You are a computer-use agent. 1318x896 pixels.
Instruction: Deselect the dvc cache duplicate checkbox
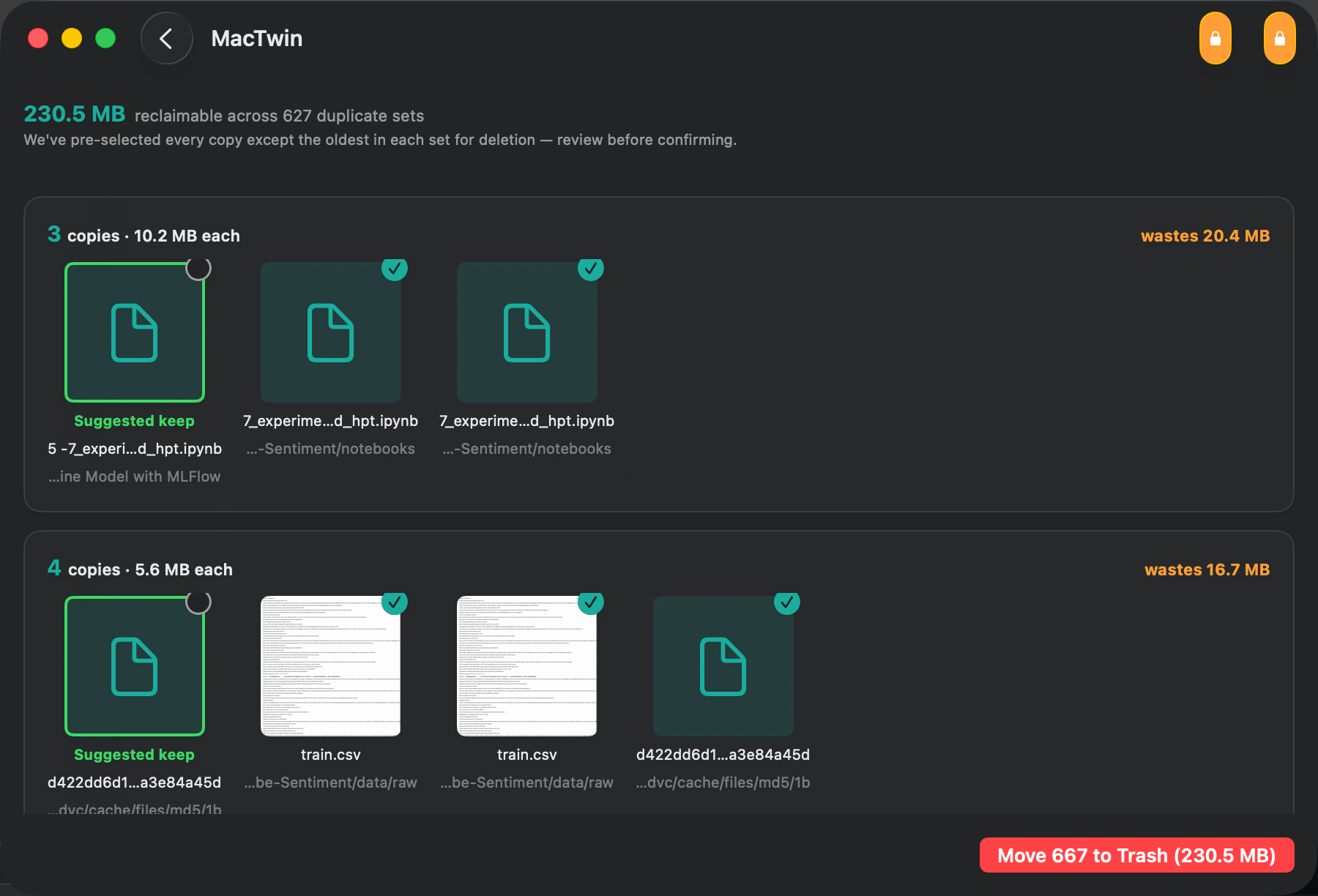787,602
